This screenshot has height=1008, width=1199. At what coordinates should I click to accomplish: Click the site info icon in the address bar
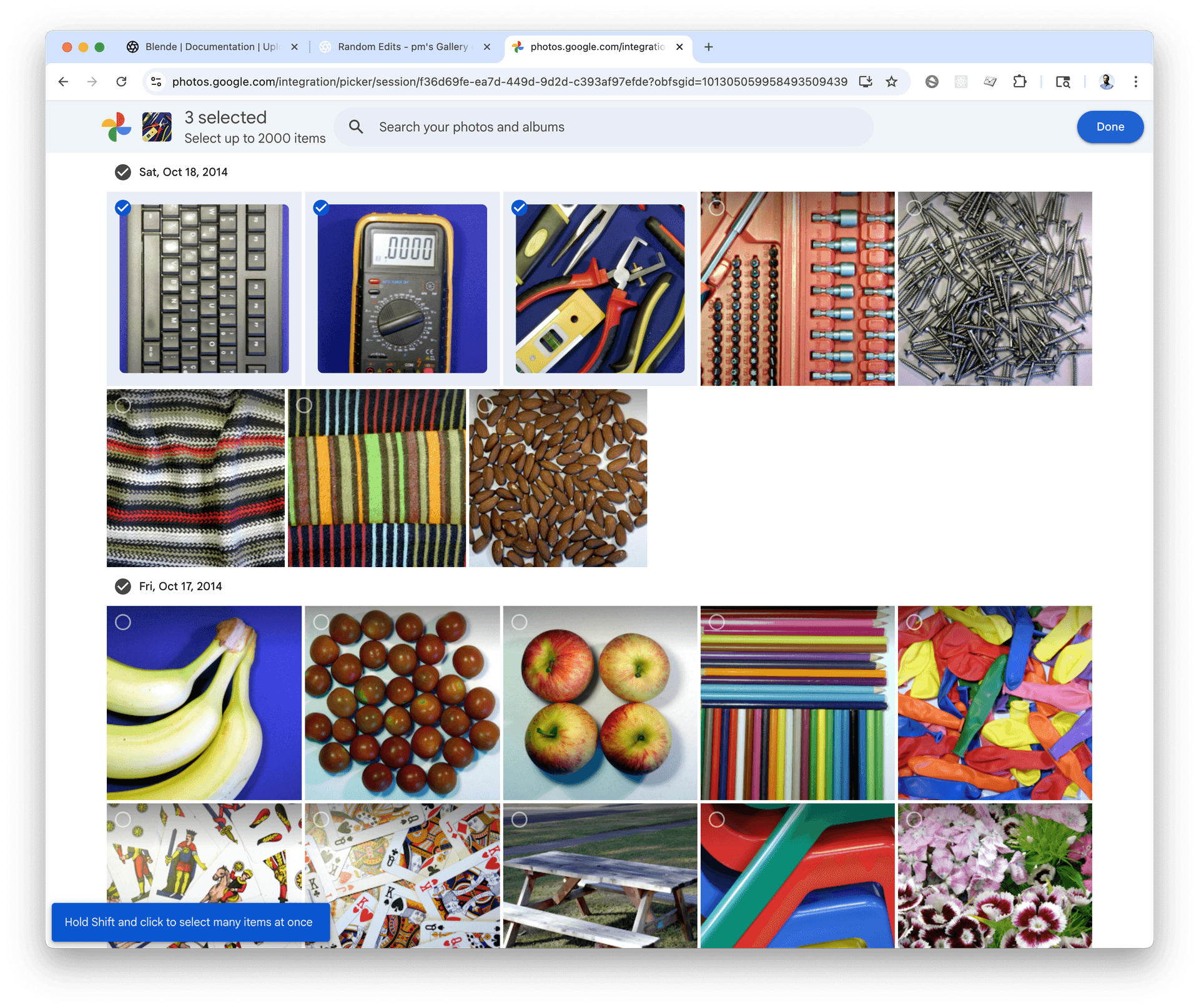click(155, 81)
